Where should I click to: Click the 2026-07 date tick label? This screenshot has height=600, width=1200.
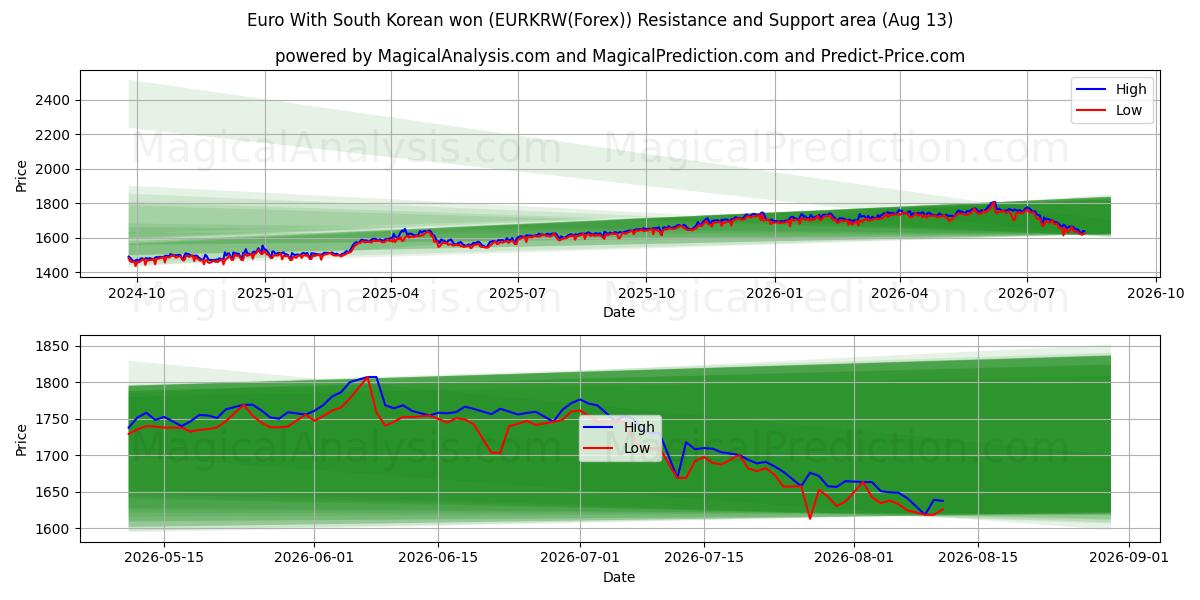pos(1027,293)
